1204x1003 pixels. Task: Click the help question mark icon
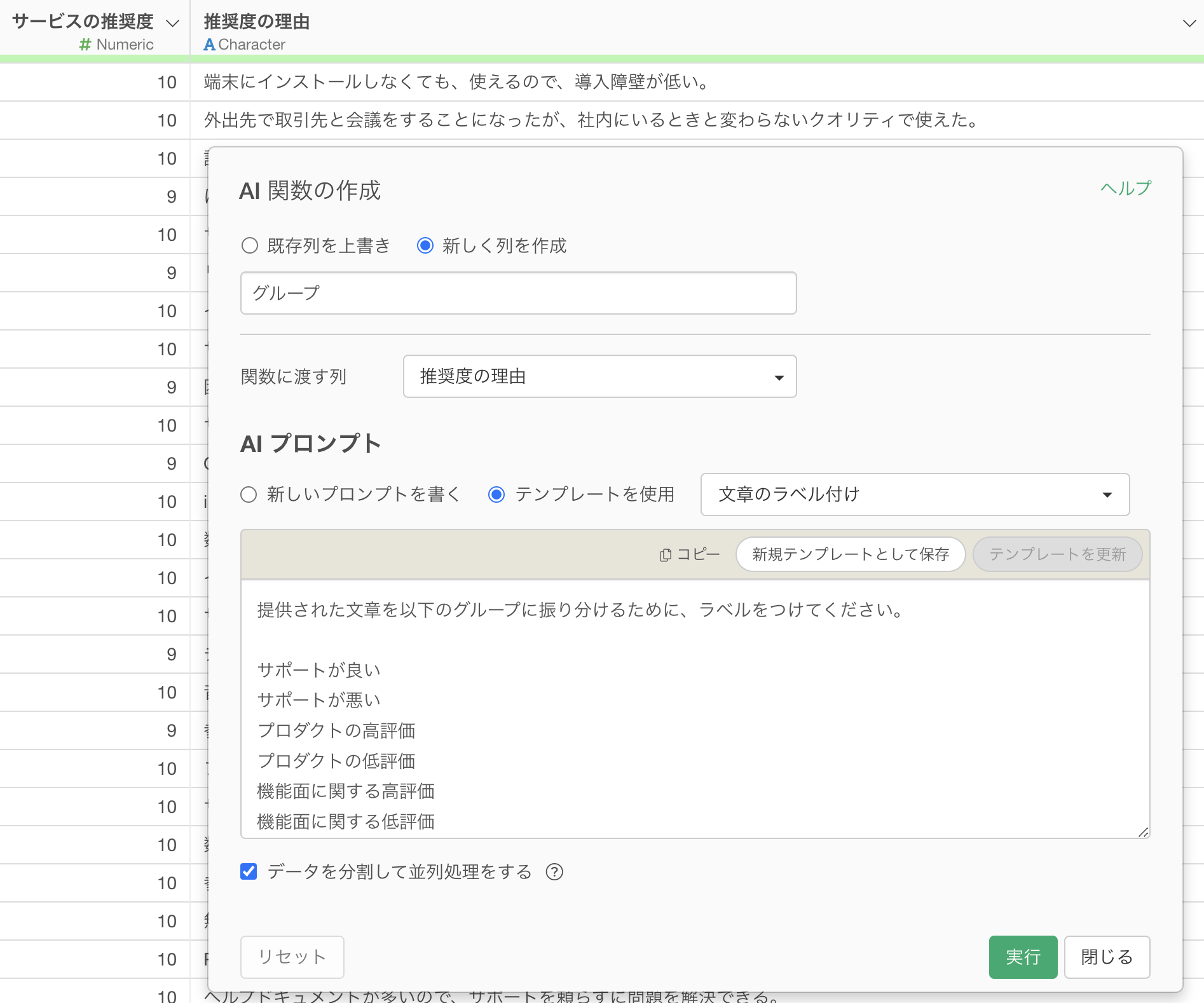tap(554, 871)
